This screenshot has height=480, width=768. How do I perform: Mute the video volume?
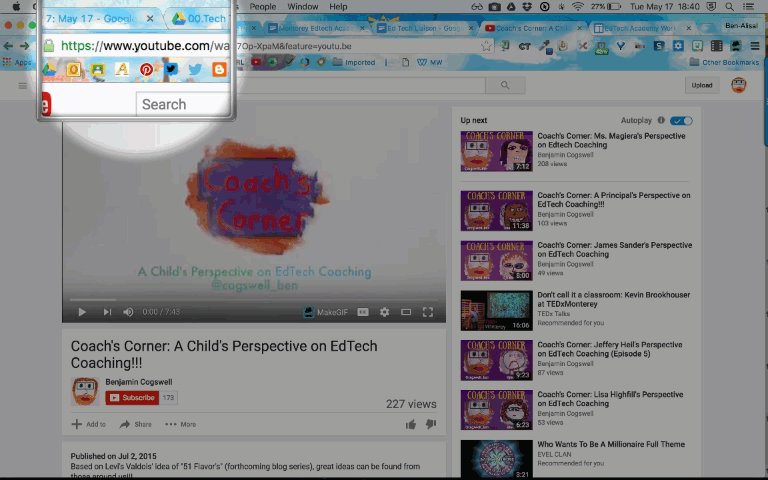coord(128,312)
